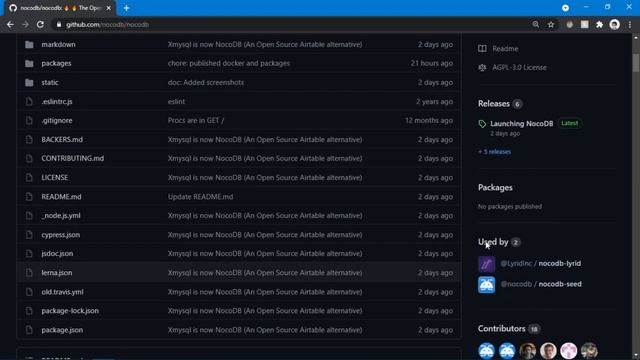Viewport: 640px width, 360px height.
Task: Click the lerna.json file icon
Action: 29,273
